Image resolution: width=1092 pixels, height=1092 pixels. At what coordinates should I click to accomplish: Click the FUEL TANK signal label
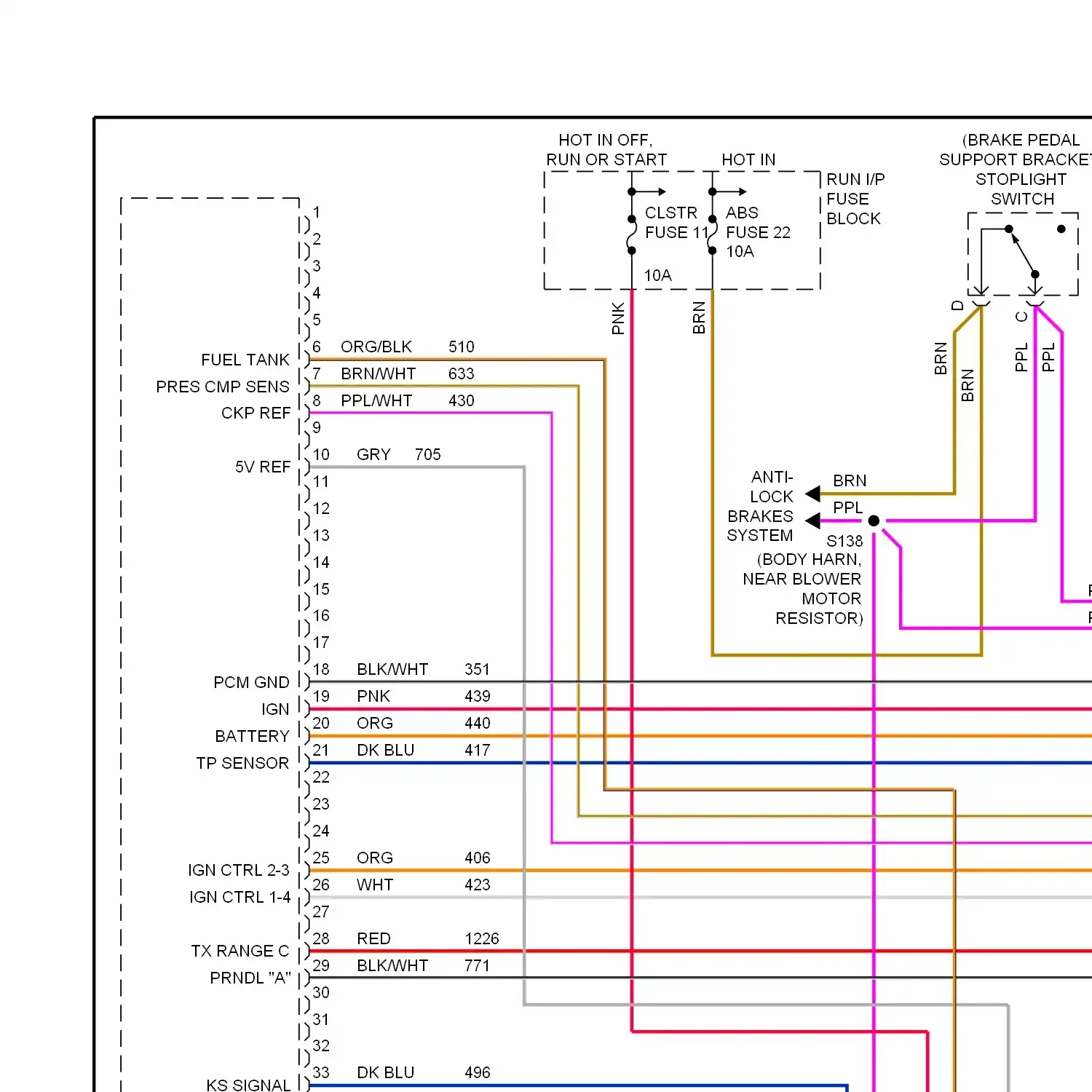pos(245,360)
